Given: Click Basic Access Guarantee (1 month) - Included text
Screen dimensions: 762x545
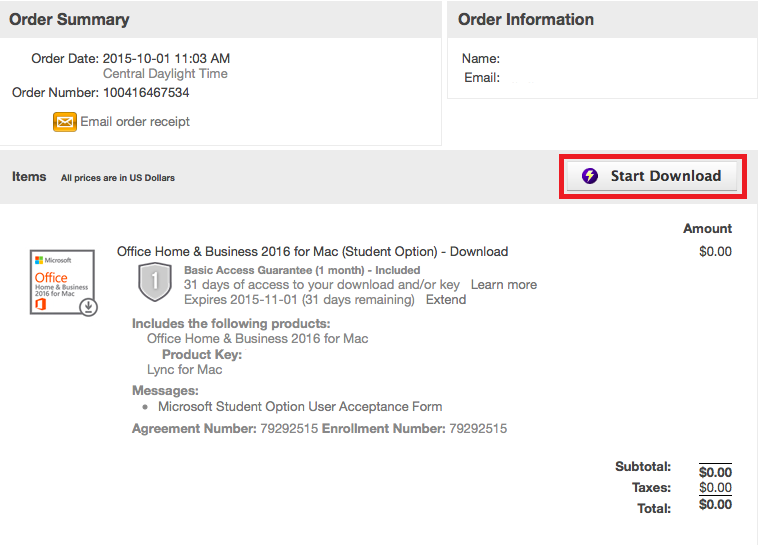Looking at the screenshot, I should (302, 270).
